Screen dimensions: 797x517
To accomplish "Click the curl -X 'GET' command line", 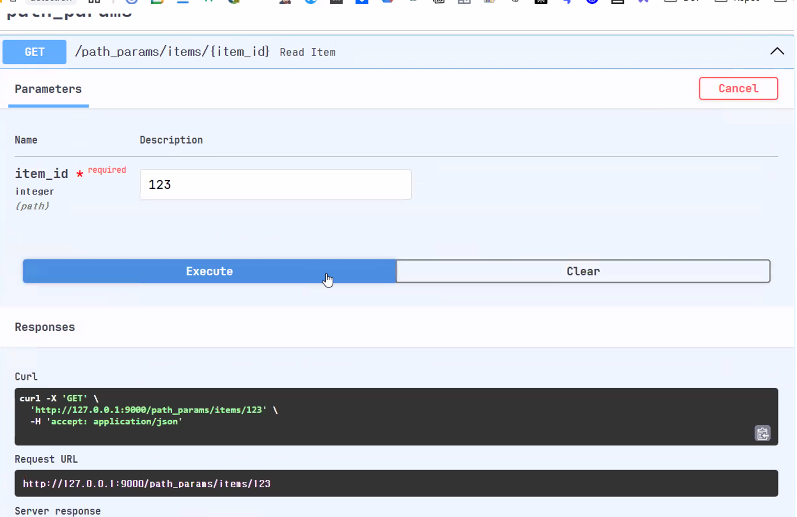I will [x=59, y=398].
